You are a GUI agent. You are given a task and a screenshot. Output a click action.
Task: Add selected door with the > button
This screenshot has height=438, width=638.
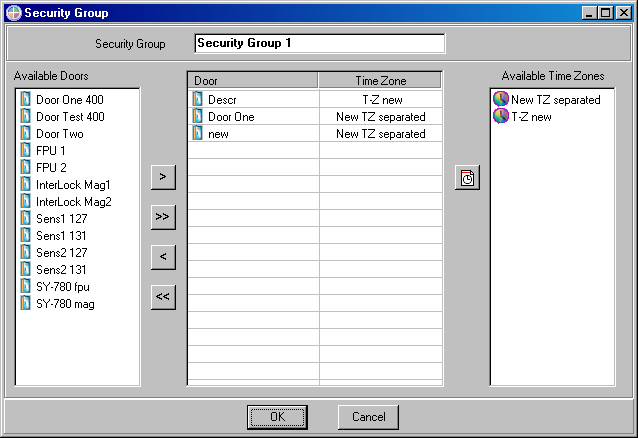163,177
